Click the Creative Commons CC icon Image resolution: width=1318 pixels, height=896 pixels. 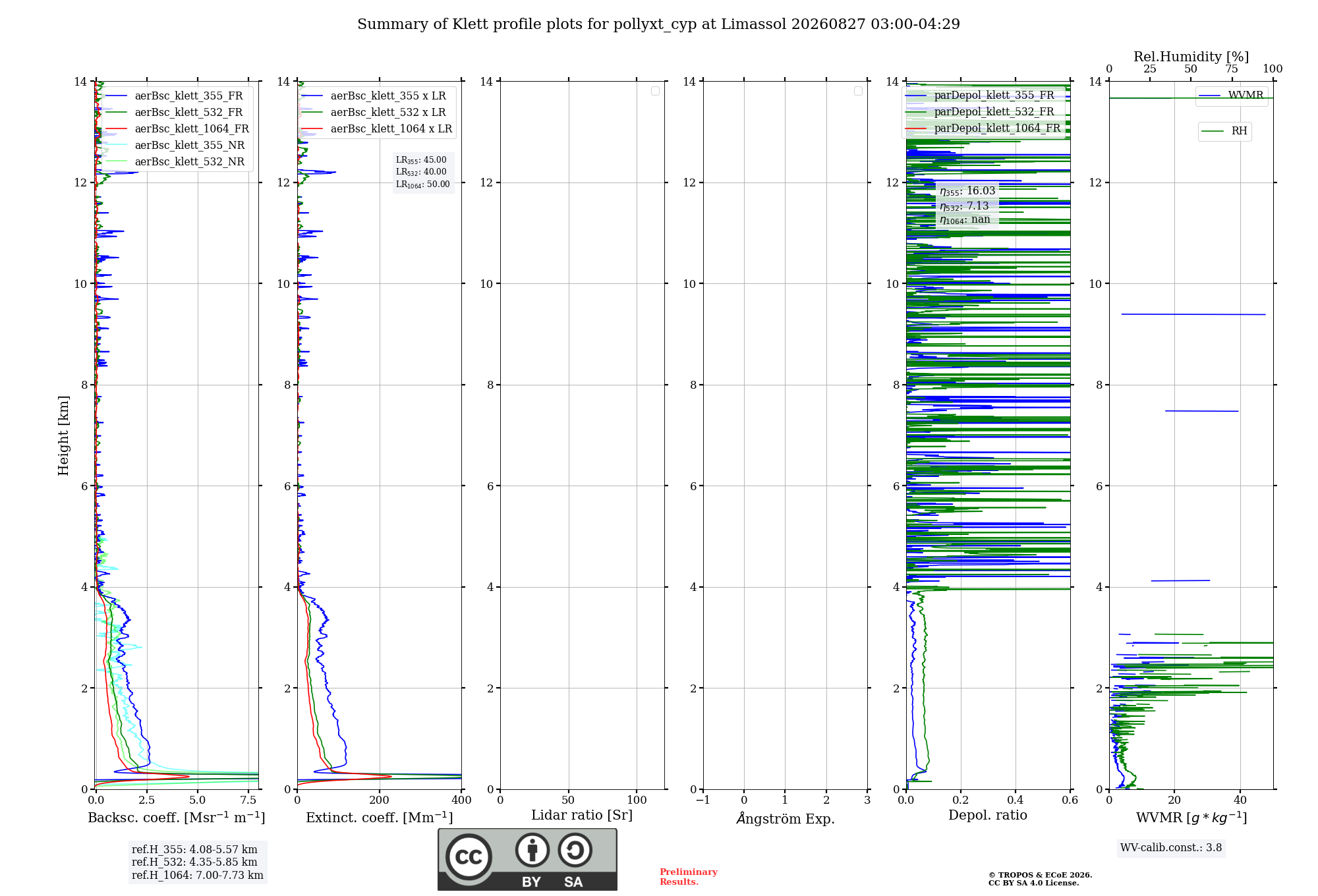469,857
